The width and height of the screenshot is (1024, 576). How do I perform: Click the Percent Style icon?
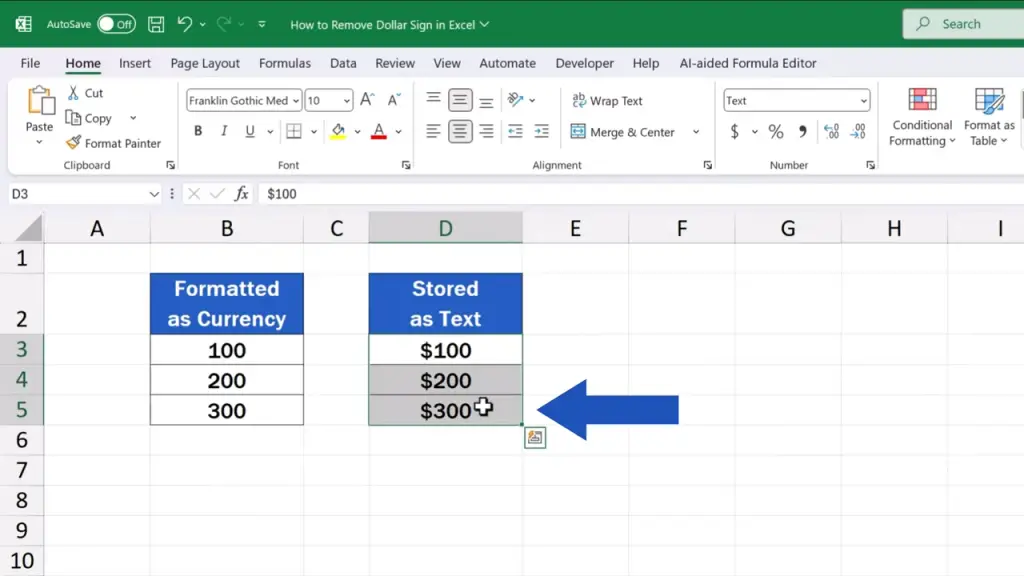[775, 131]
